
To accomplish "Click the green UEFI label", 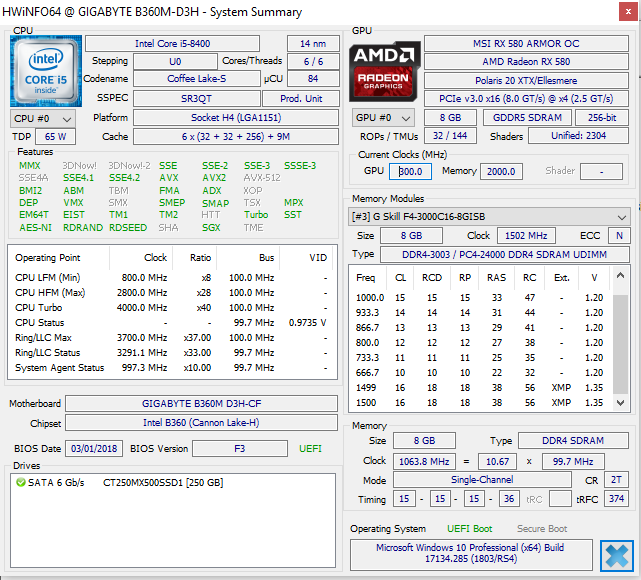I will point(310,449).
